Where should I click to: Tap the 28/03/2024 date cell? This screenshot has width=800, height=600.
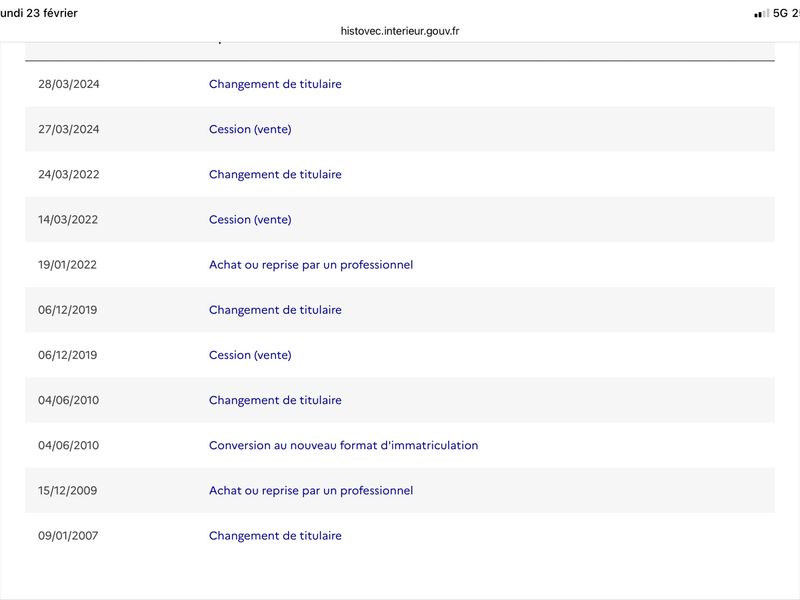(x=69, y=84)
